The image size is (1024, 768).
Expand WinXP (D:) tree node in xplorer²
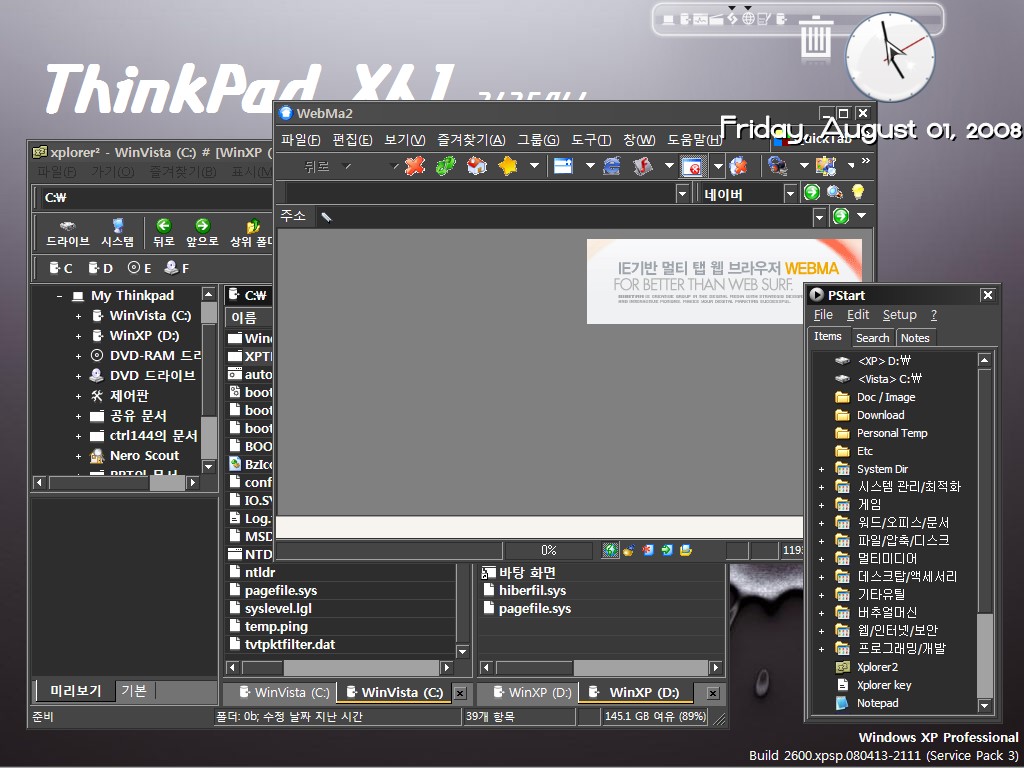click(x=78, y=337)
